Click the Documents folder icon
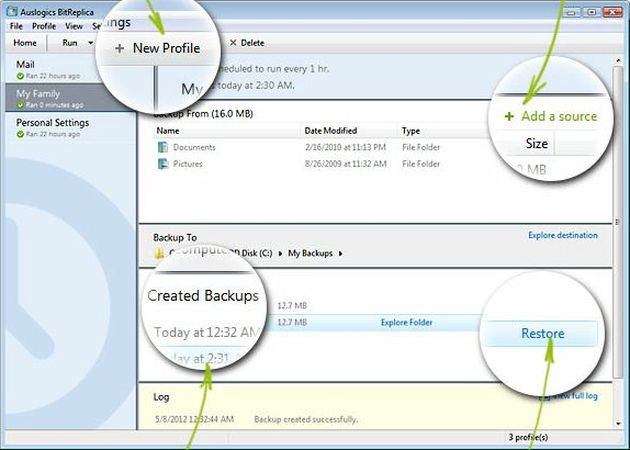The image size is (630, 450). 163,147
